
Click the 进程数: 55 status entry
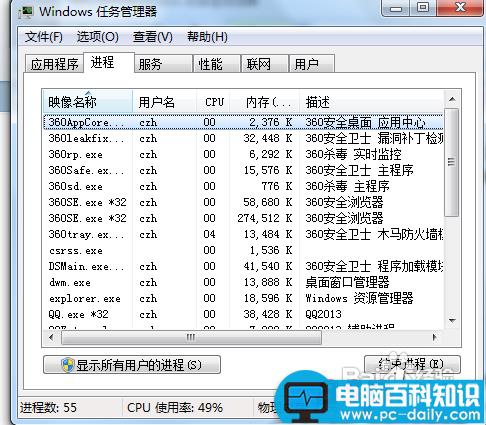48,407
